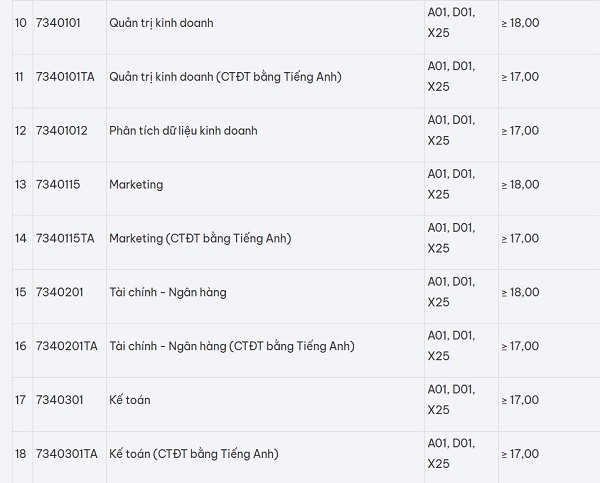Select code 7340301 in row 17

click(x=59, y=400)
